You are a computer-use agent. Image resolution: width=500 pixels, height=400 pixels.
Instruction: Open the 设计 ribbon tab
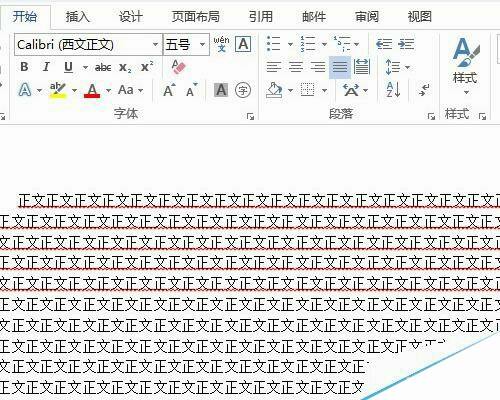click(131, 17)
